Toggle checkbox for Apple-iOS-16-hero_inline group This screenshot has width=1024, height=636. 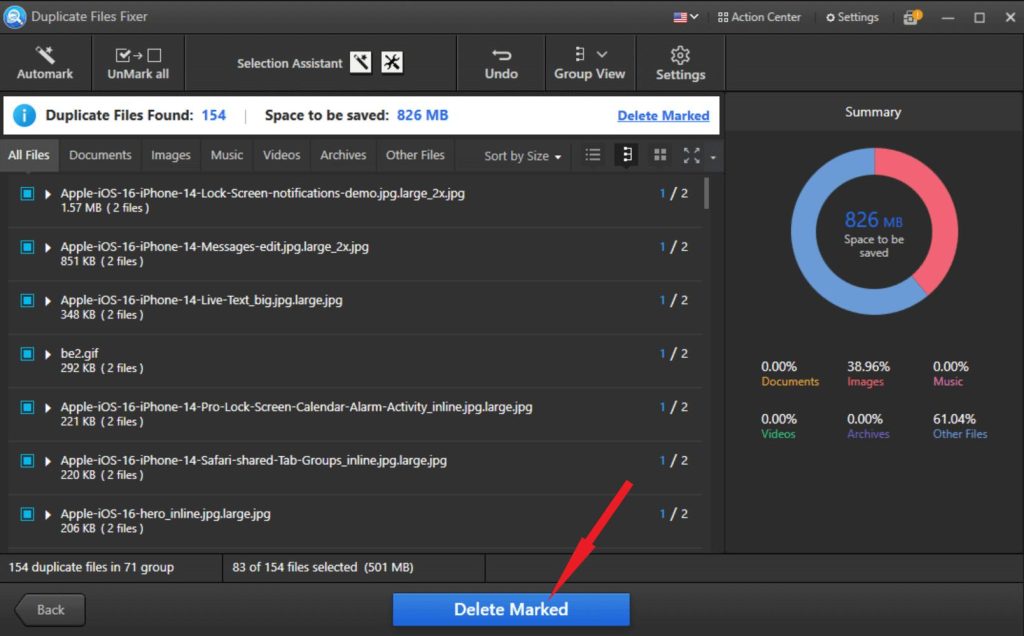click(28, 514)
